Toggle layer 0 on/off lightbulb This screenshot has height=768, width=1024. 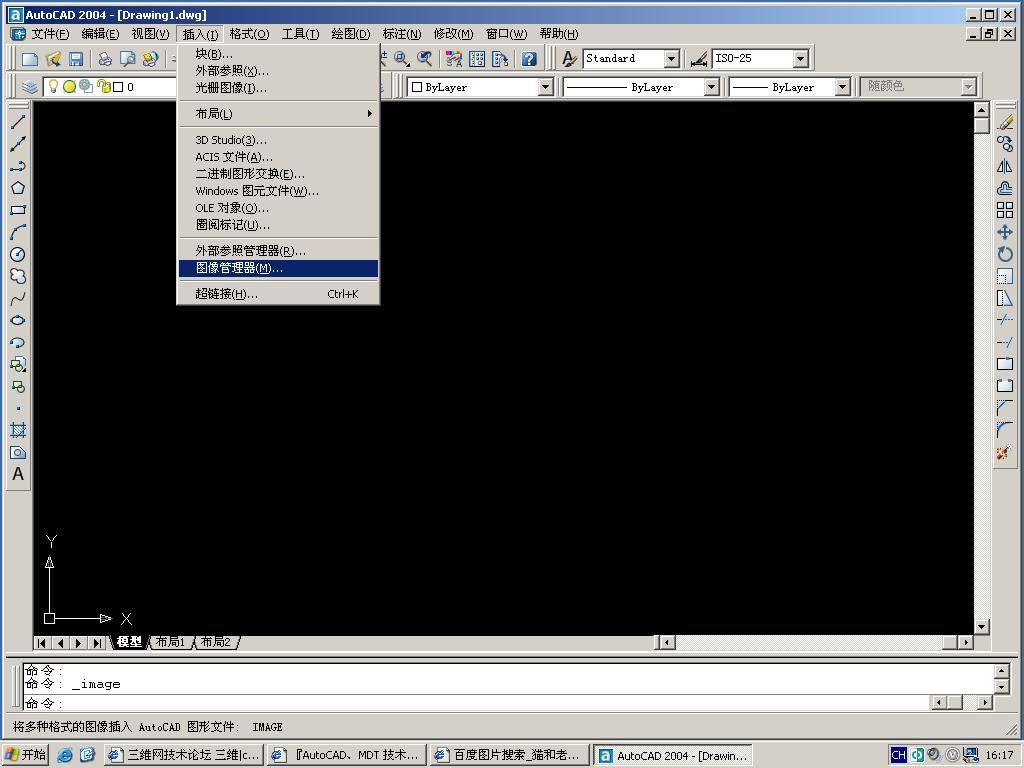54,86
